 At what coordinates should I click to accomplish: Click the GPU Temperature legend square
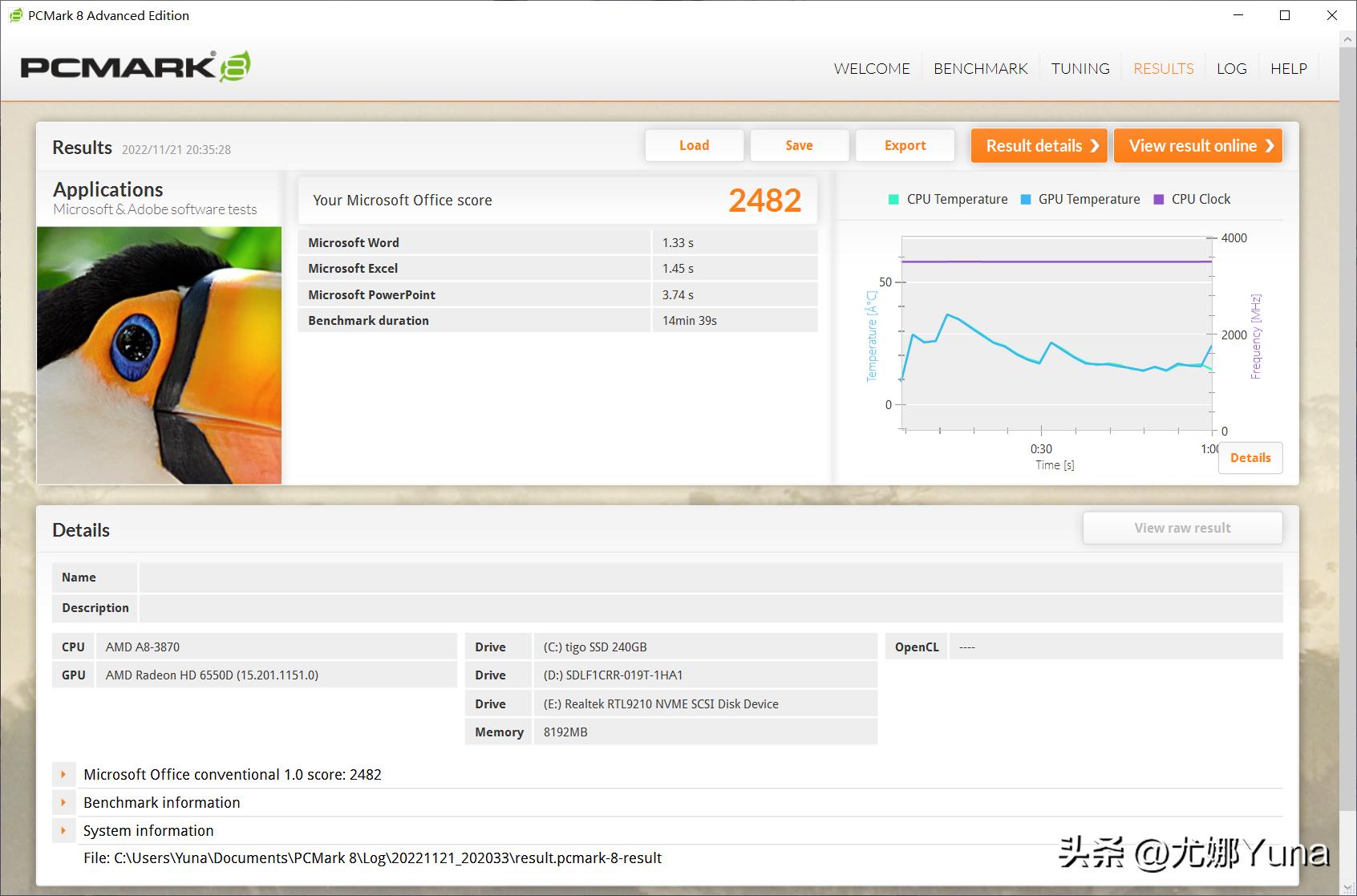click(x=1026, y=200)
